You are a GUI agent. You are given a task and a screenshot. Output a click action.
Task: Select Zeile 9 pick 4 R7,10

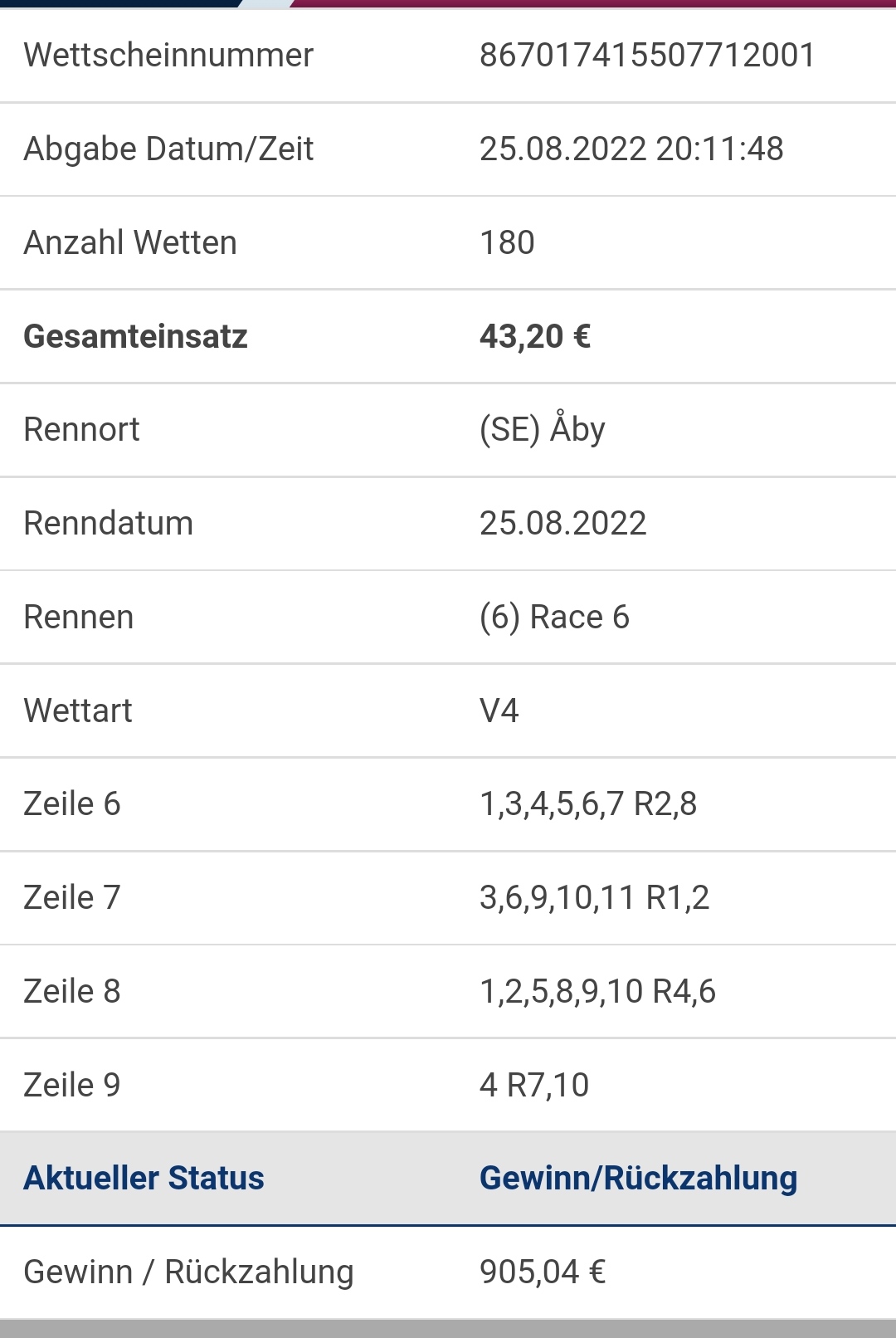tap(534, 1086)
